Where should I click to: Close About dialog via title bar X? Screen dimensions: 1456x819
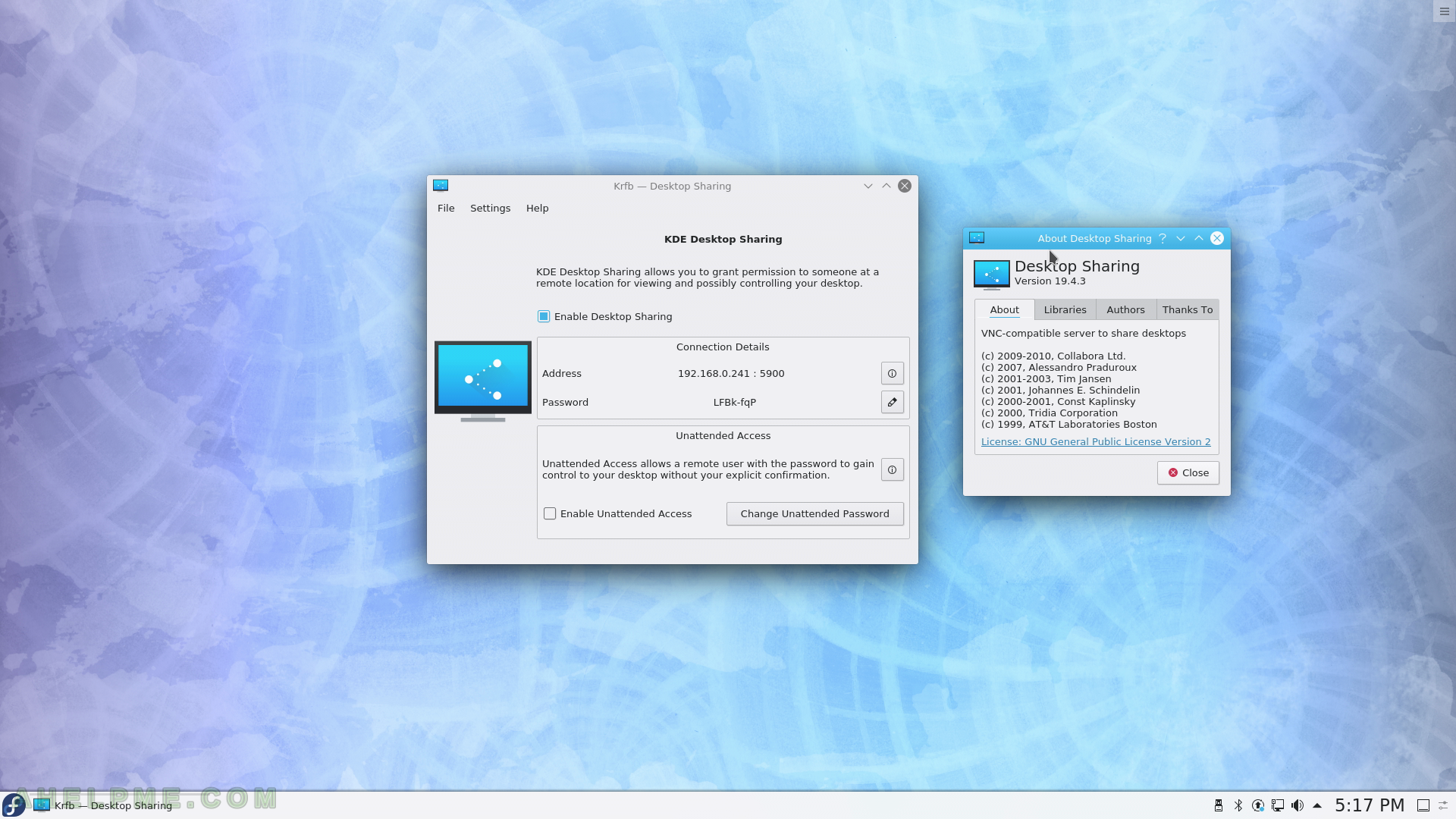[1217, 238]
